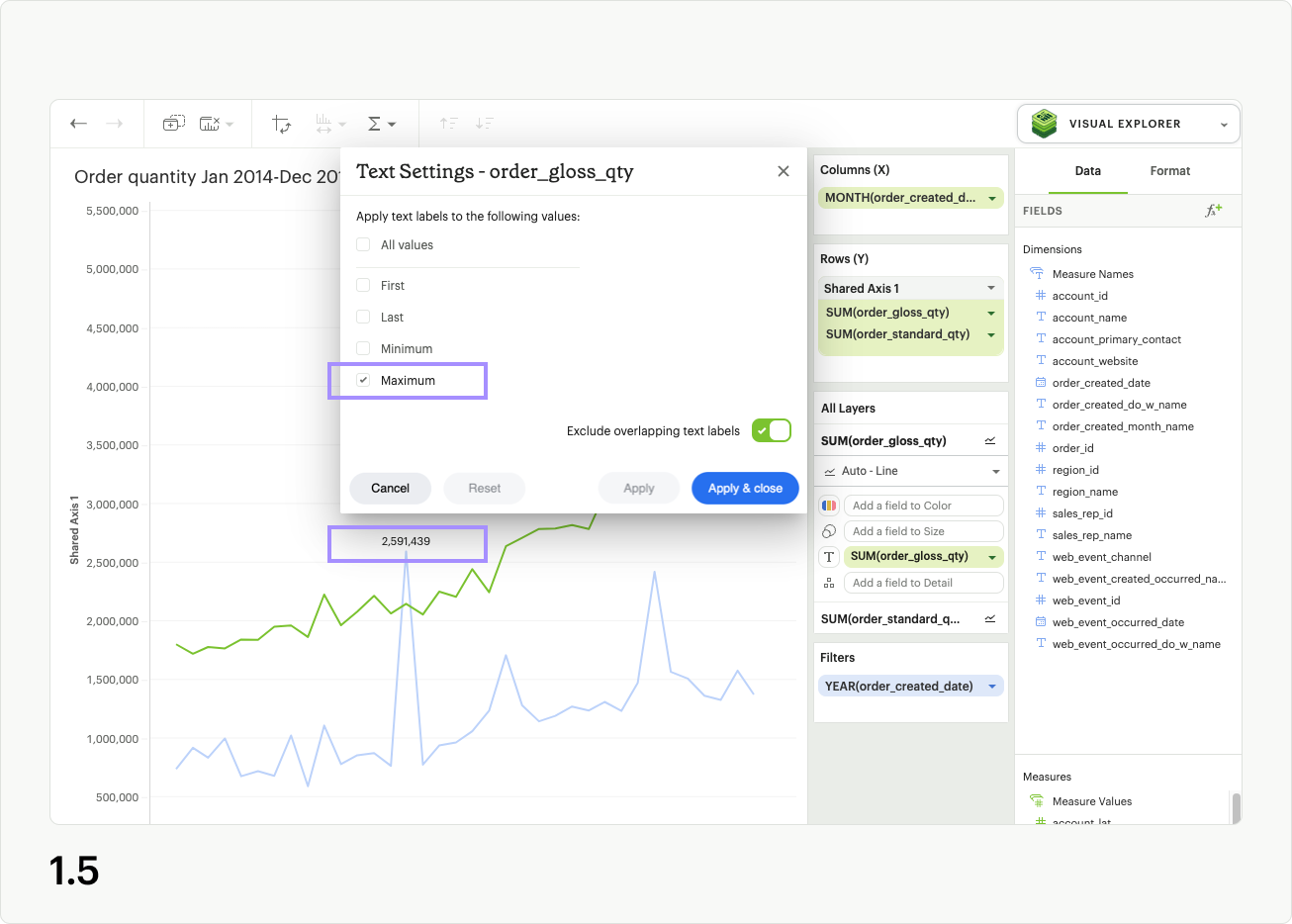The image size is (1292, 924).
Task: Expand the Auto - Line chart type dropdown
Action: pos(995,472)
